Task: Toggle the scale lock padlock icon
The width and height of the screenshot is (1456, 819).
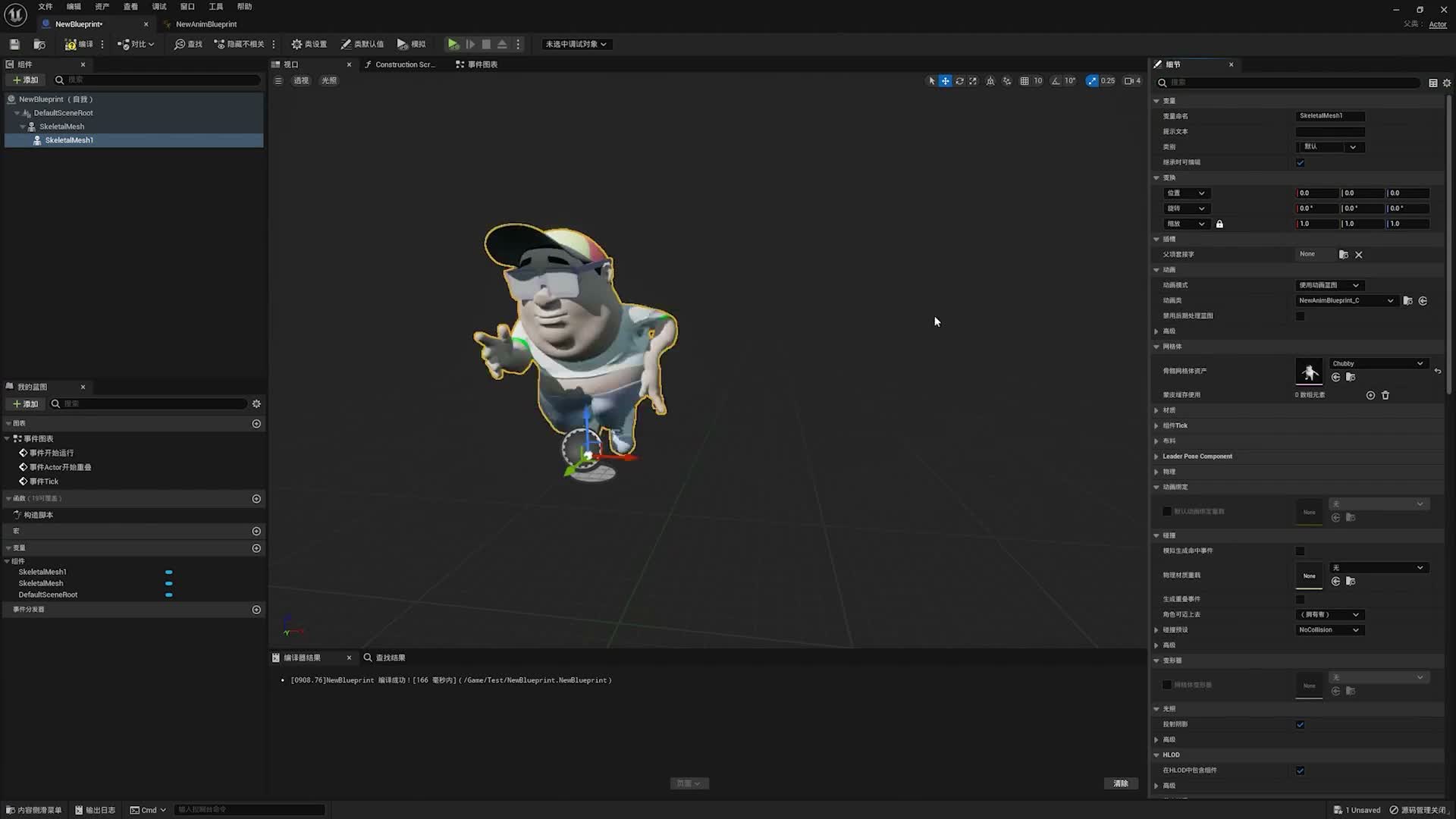Action: [1219, 224]
